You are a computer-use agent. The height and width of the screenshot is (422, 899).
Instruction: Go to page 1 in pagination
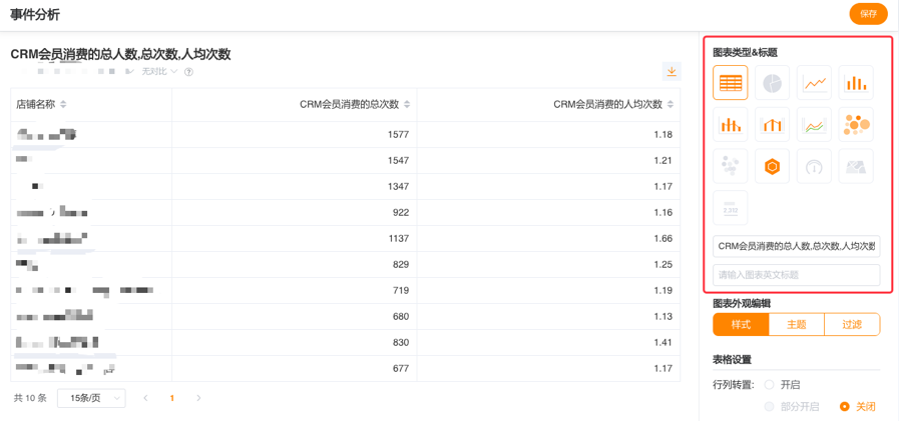[172, 398]
